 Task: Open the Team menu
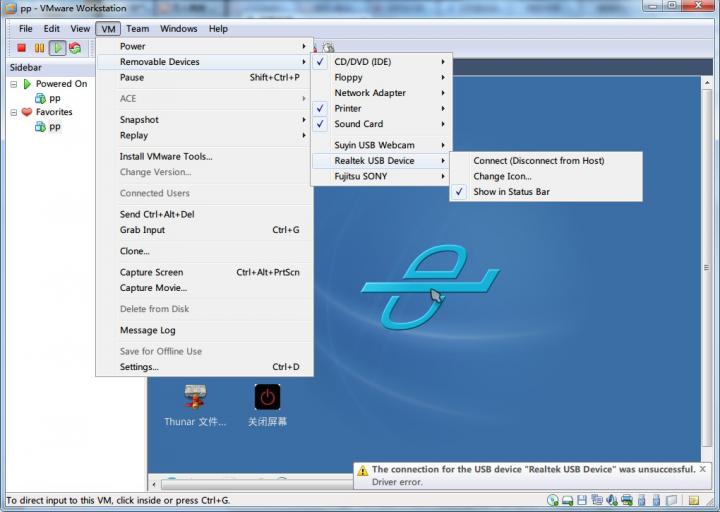pos(137,29)
